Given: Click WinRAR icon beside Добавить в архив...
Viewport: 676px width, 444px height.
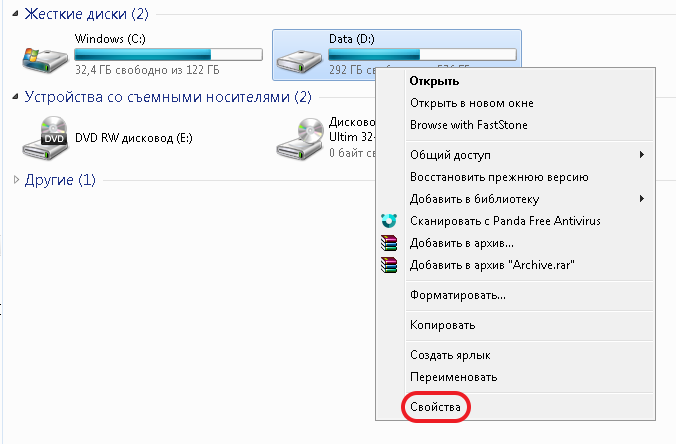Looking at the screenshot, I should pyautogui.click(x=389, y=243).
